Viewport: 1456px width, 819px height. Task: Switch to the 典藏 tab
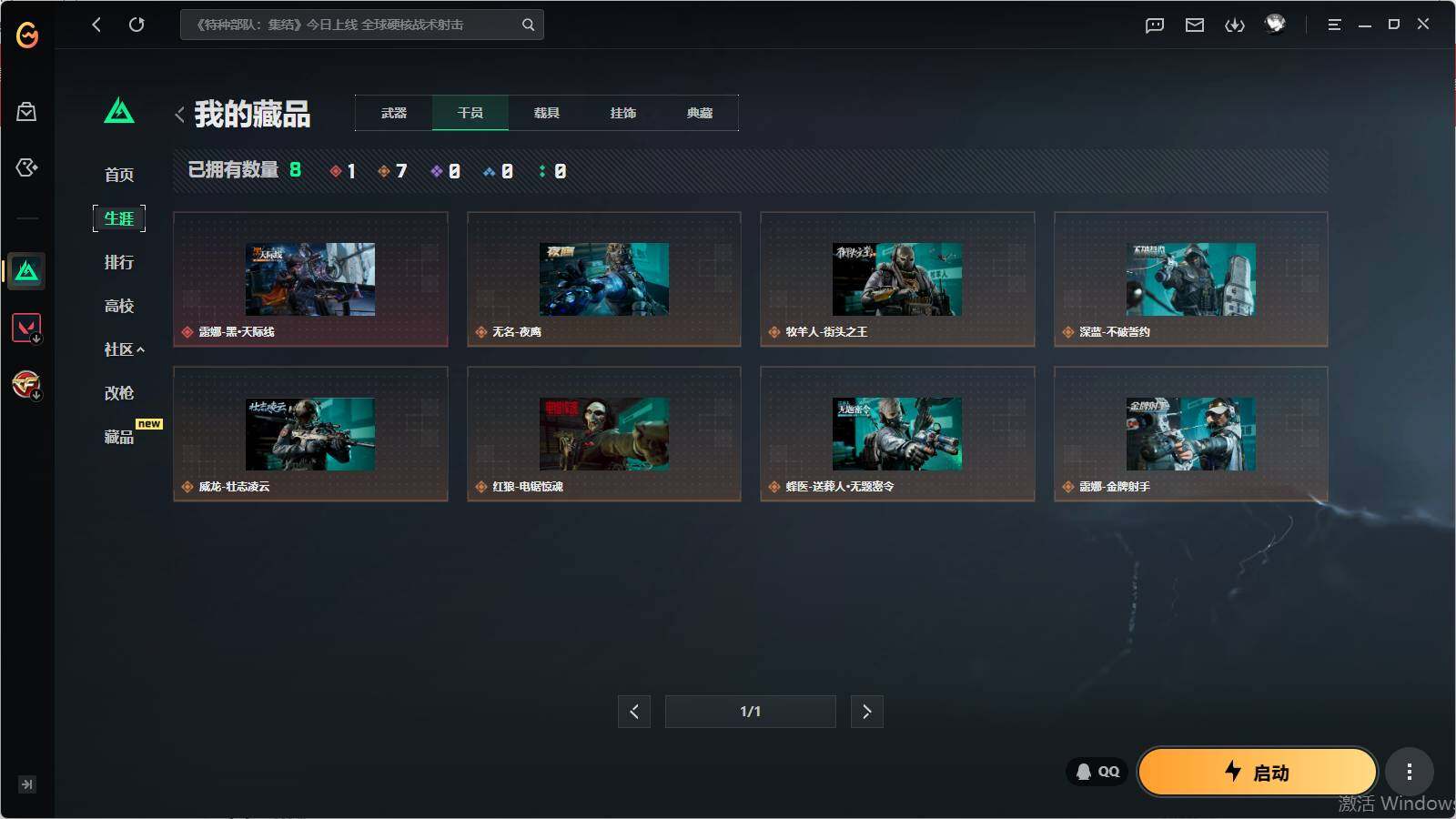(700, 113)
